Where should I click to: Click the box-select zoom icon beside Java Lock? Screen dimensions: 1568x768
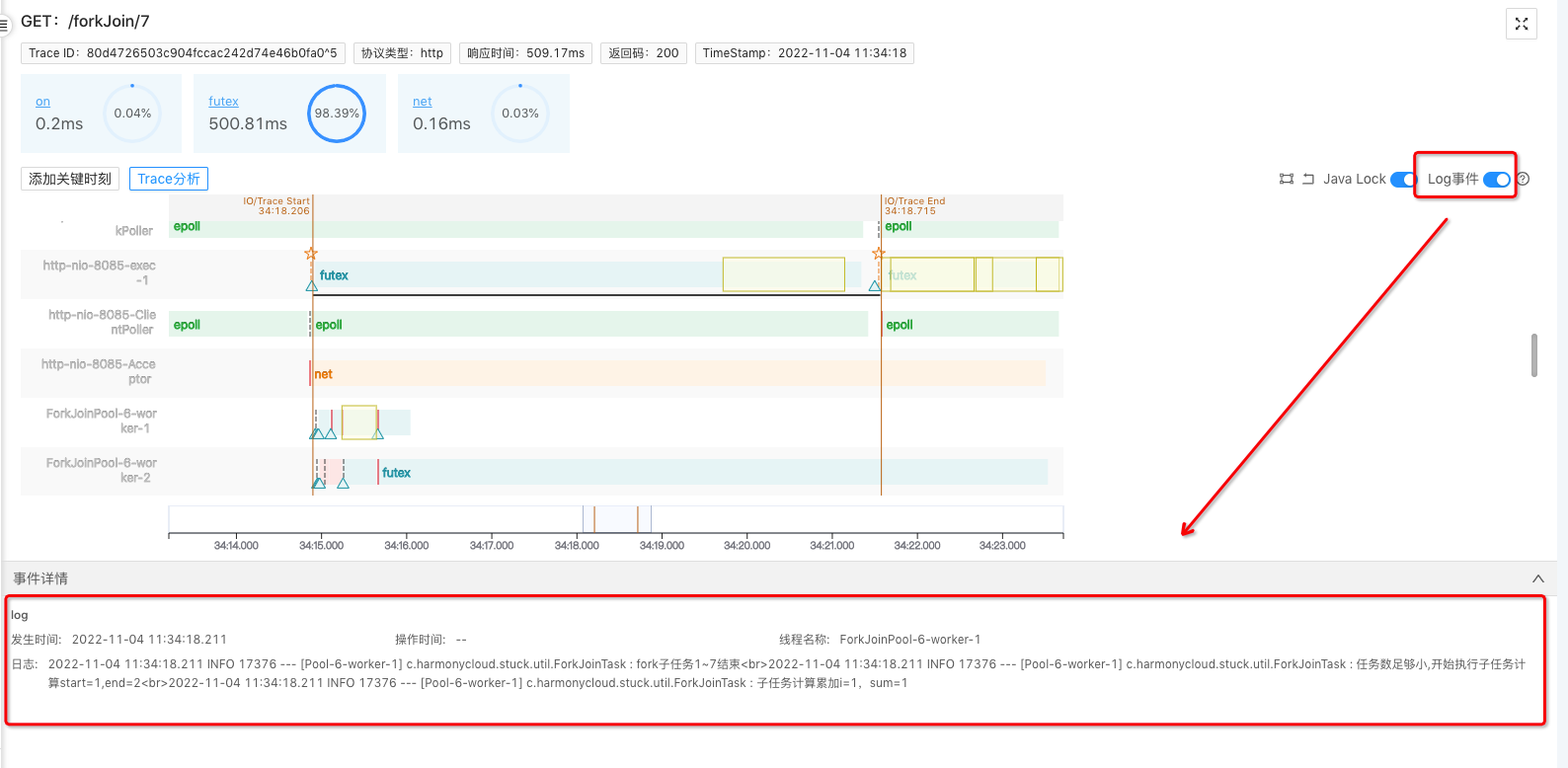(1286, 179)
